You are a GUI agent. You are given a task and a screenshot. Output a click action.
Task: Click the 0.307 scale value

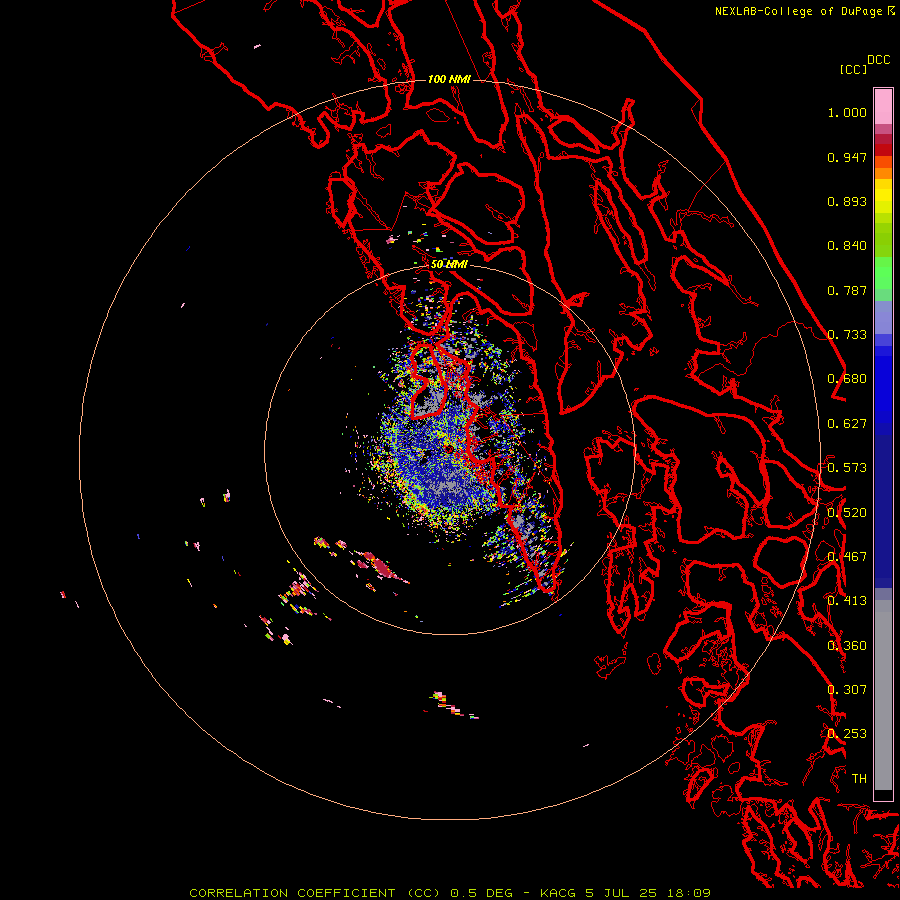coord(847,690)
